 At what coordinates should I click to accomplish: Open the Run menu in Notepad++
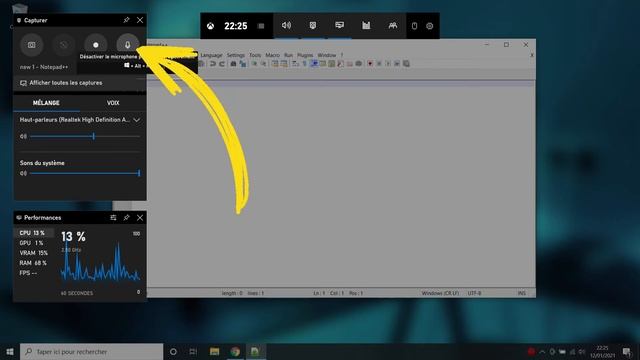289,55
